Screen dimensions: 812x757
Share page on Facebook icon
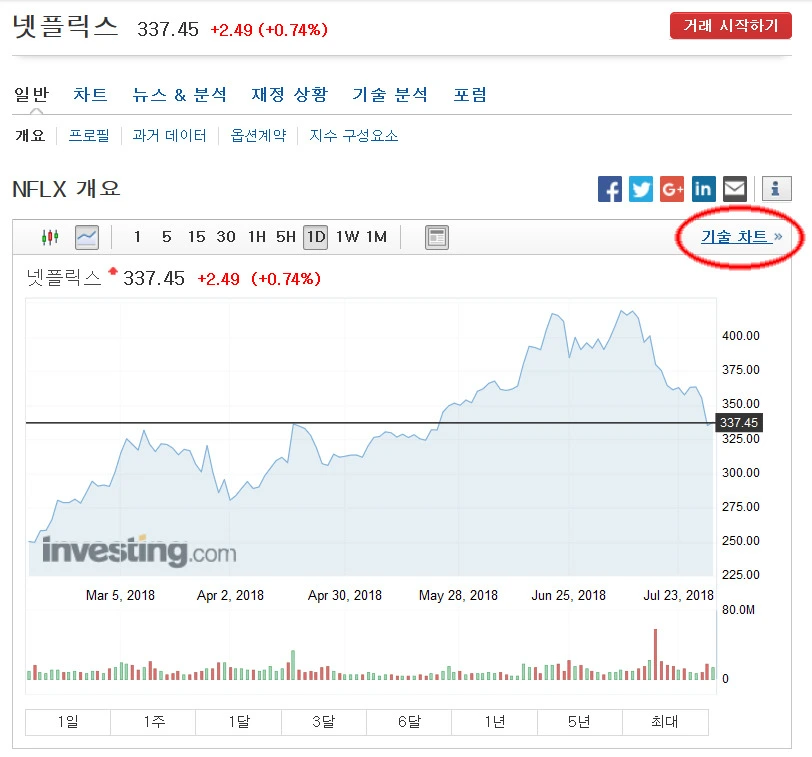[610, 189]
